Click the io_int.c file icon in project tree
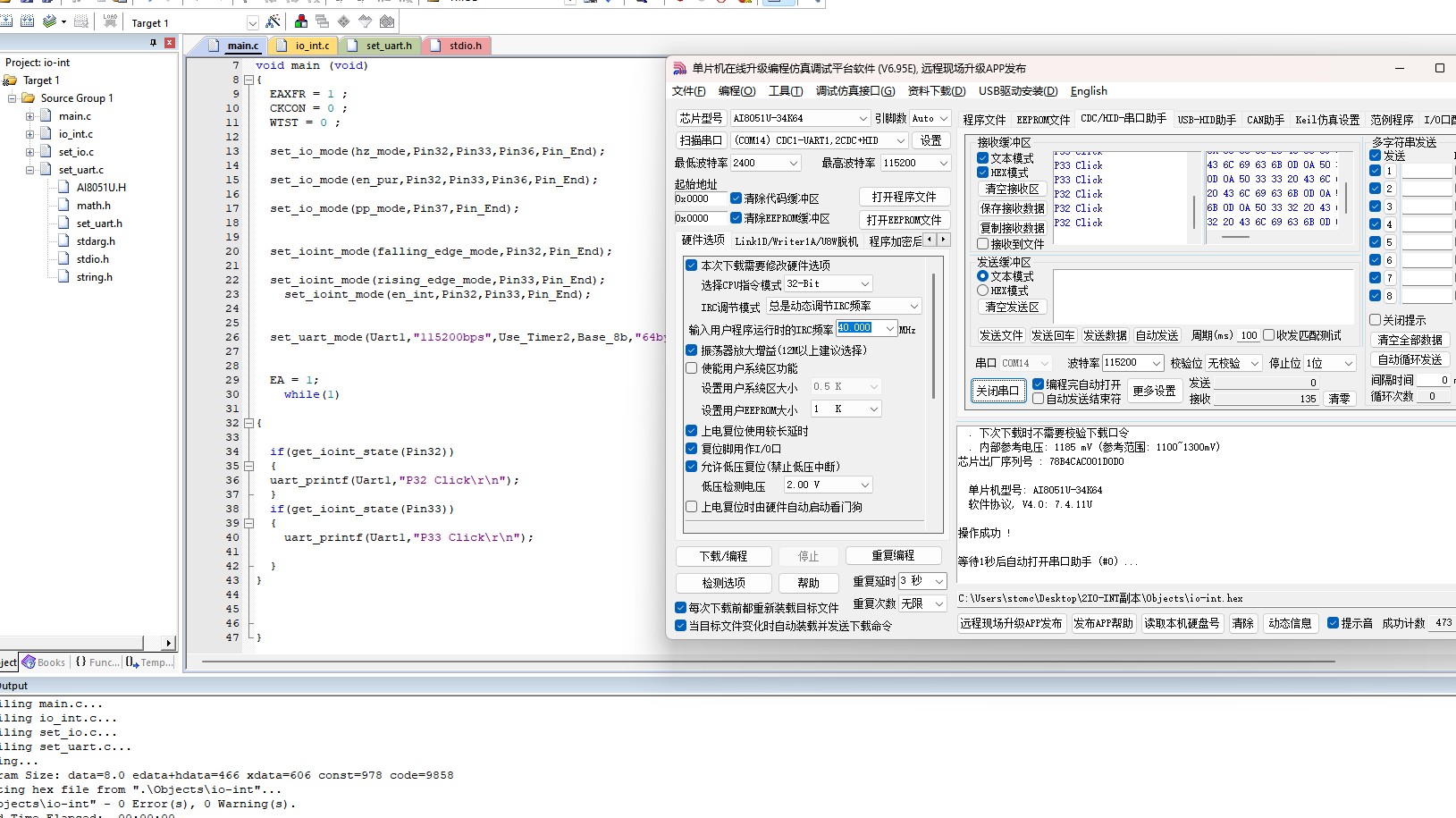Viewport: 1456px width, 818px height. pos(46,134)
